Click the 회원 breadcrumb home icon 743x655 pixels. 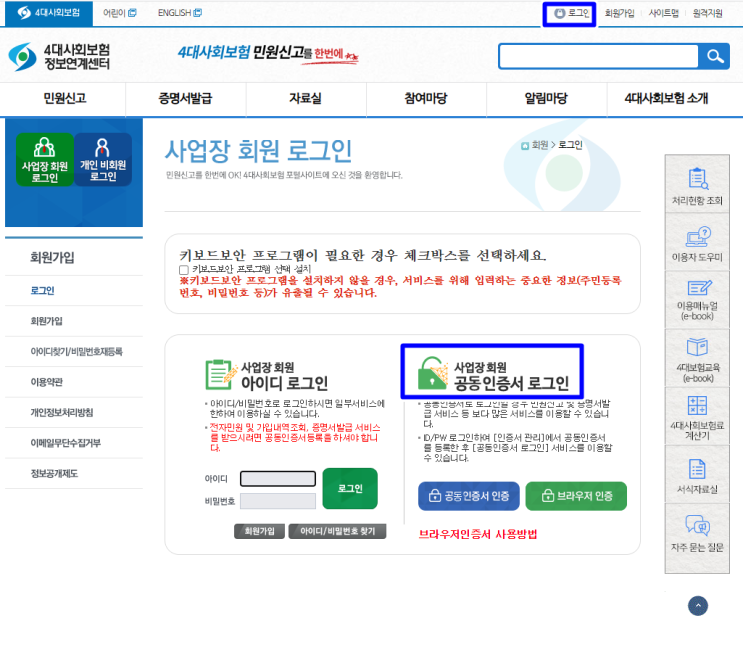(525, 146)
